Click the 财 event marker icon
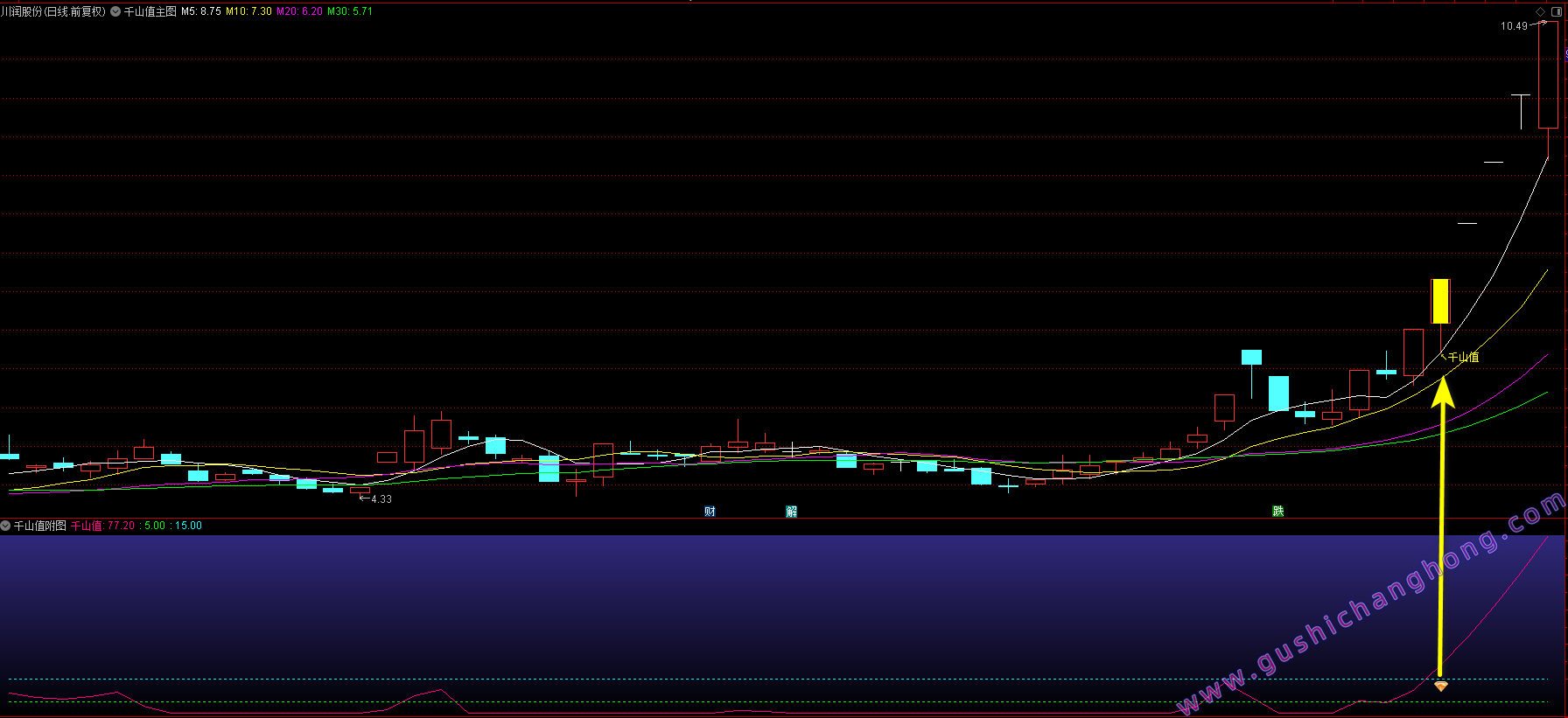The height and width of the screenshot is (718, 1568). pyautogui.click(x=710, y=511)
